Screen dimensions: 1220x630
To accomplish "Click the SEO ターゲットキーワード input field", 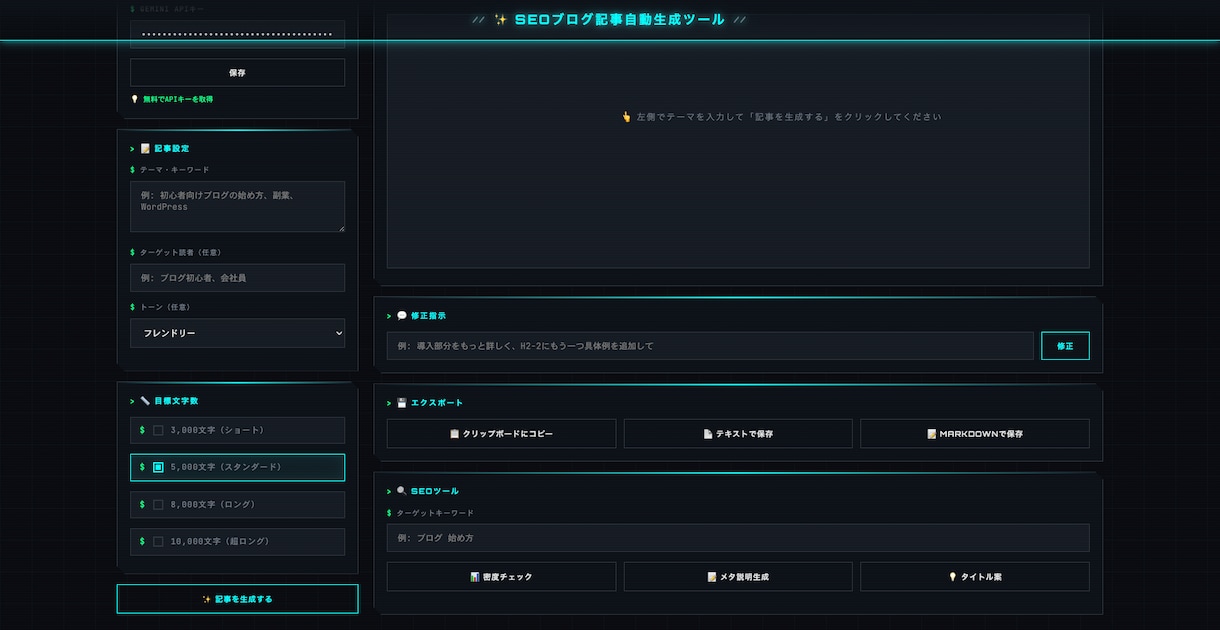I will pos(738,538).
